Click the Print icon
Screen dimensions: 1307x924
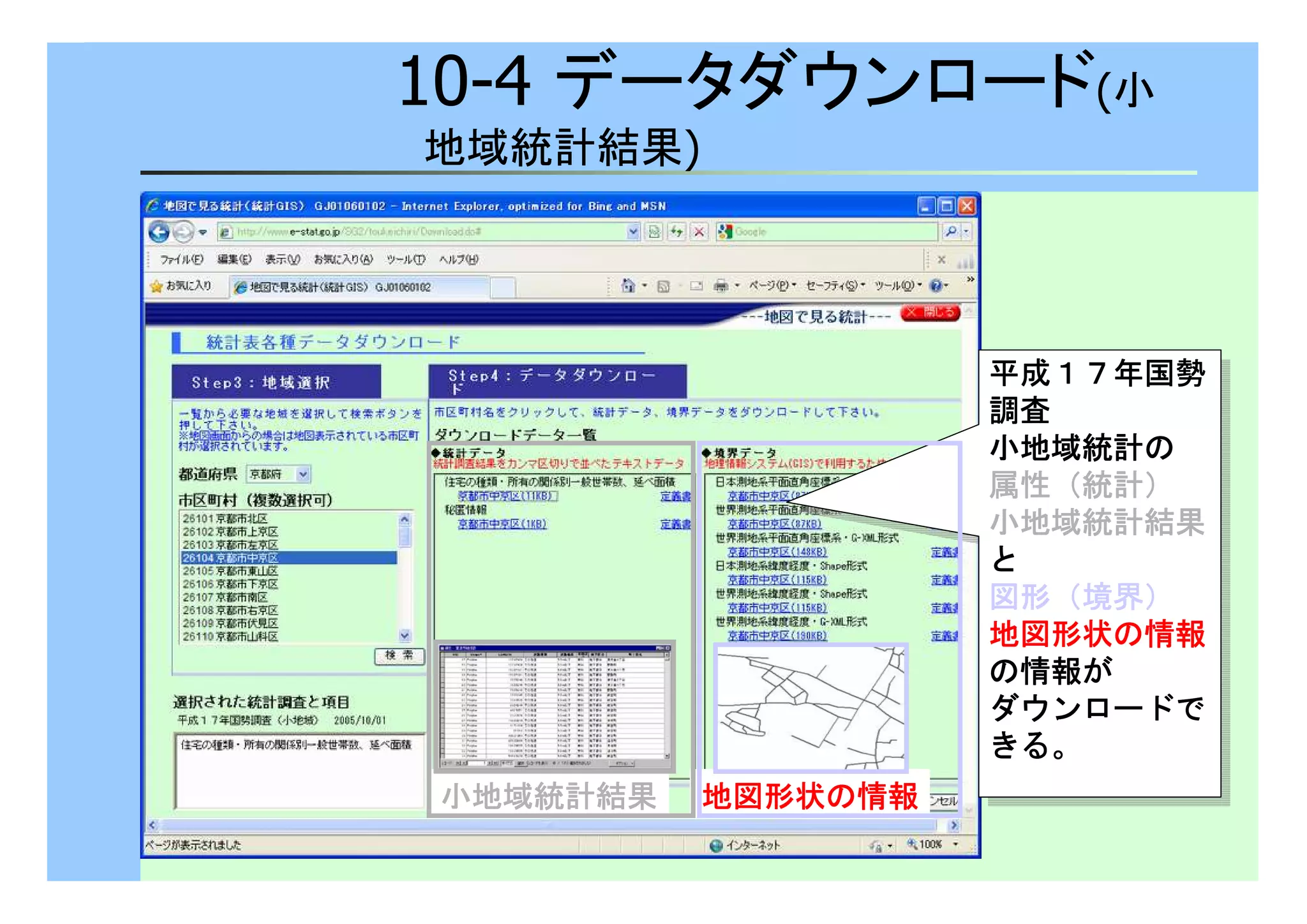pos(721,287)
